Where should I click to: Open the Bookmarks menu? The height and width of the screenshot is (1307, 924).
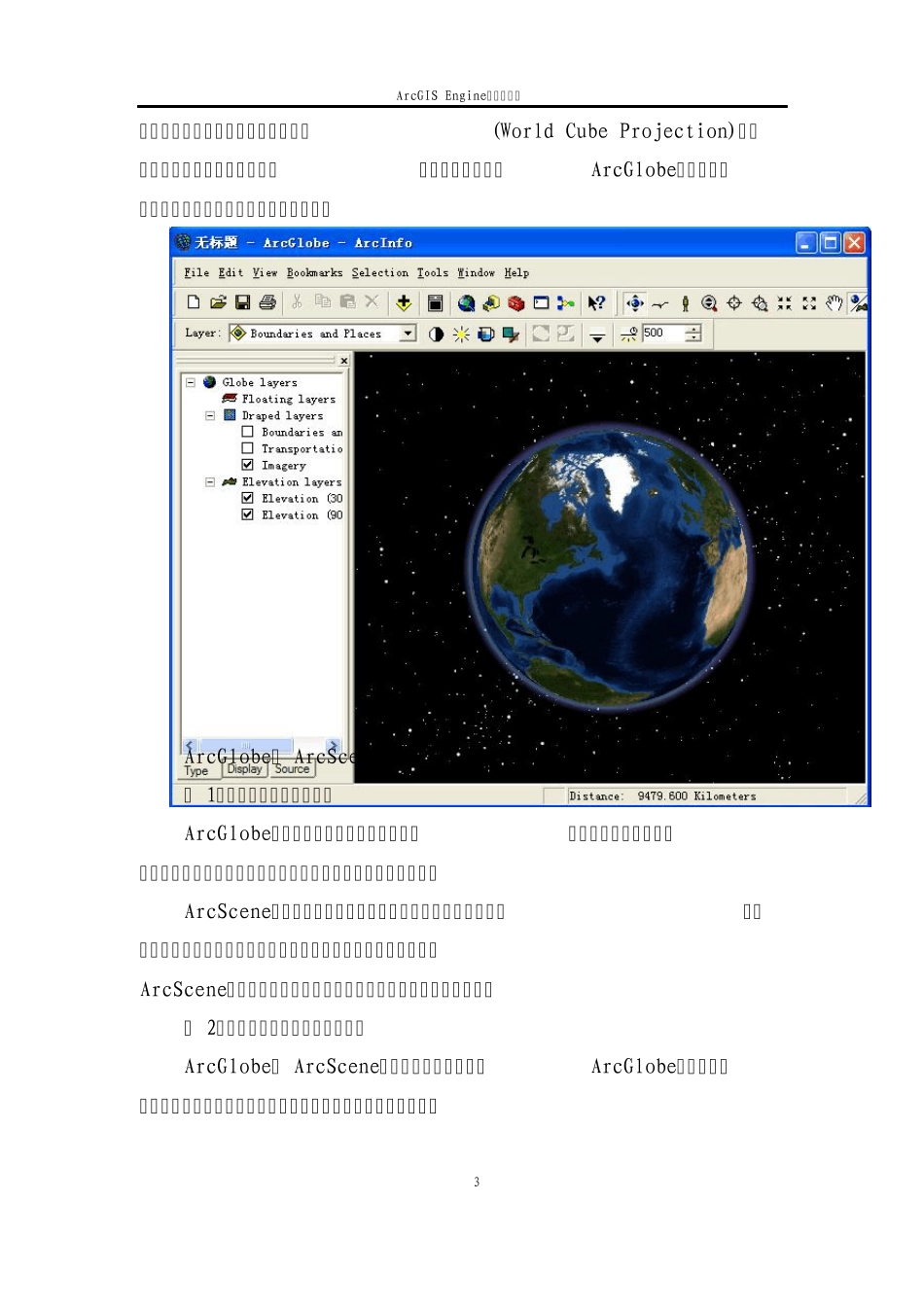point(314,273)
